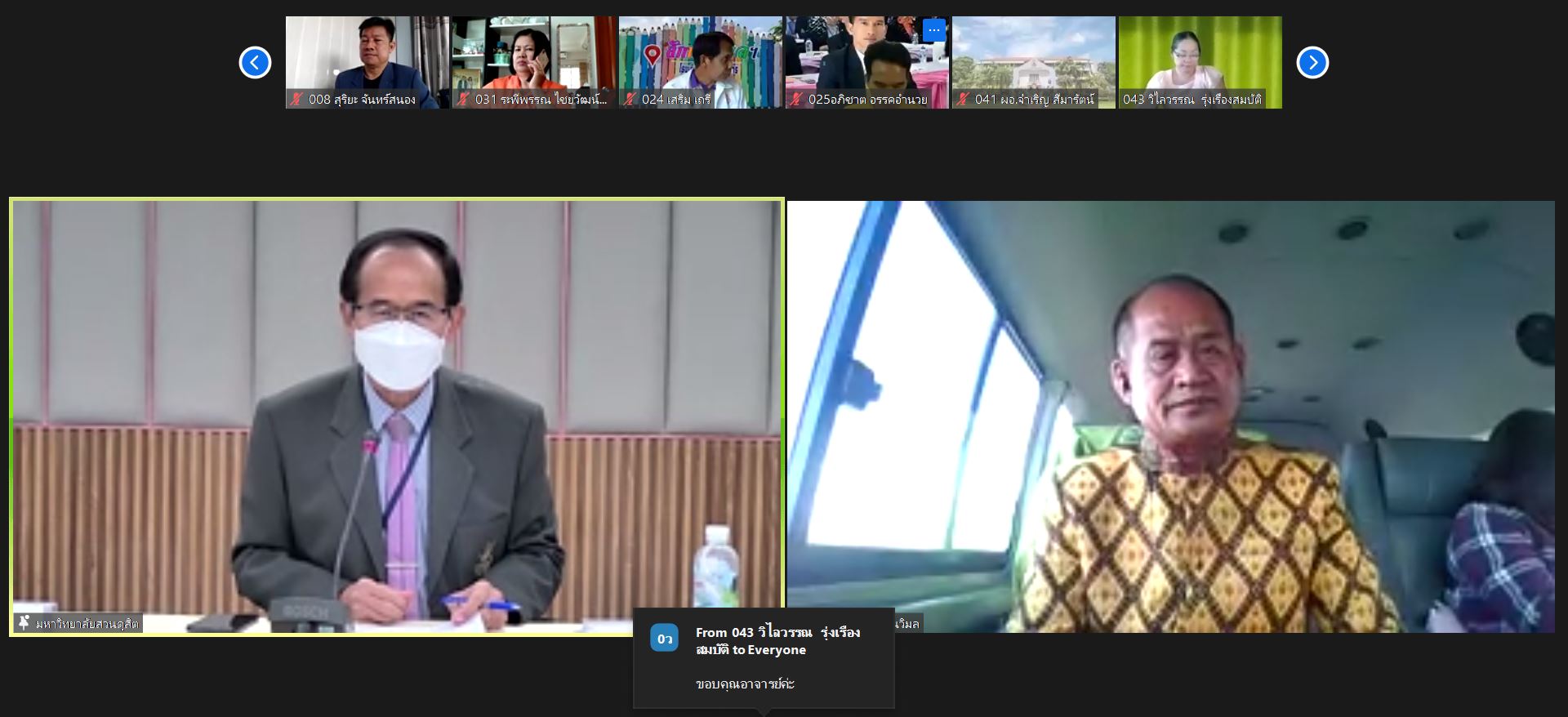Click the 'From 043 ... to Everyone' notification header
The image size is (1568, 717).
(777, 641)
